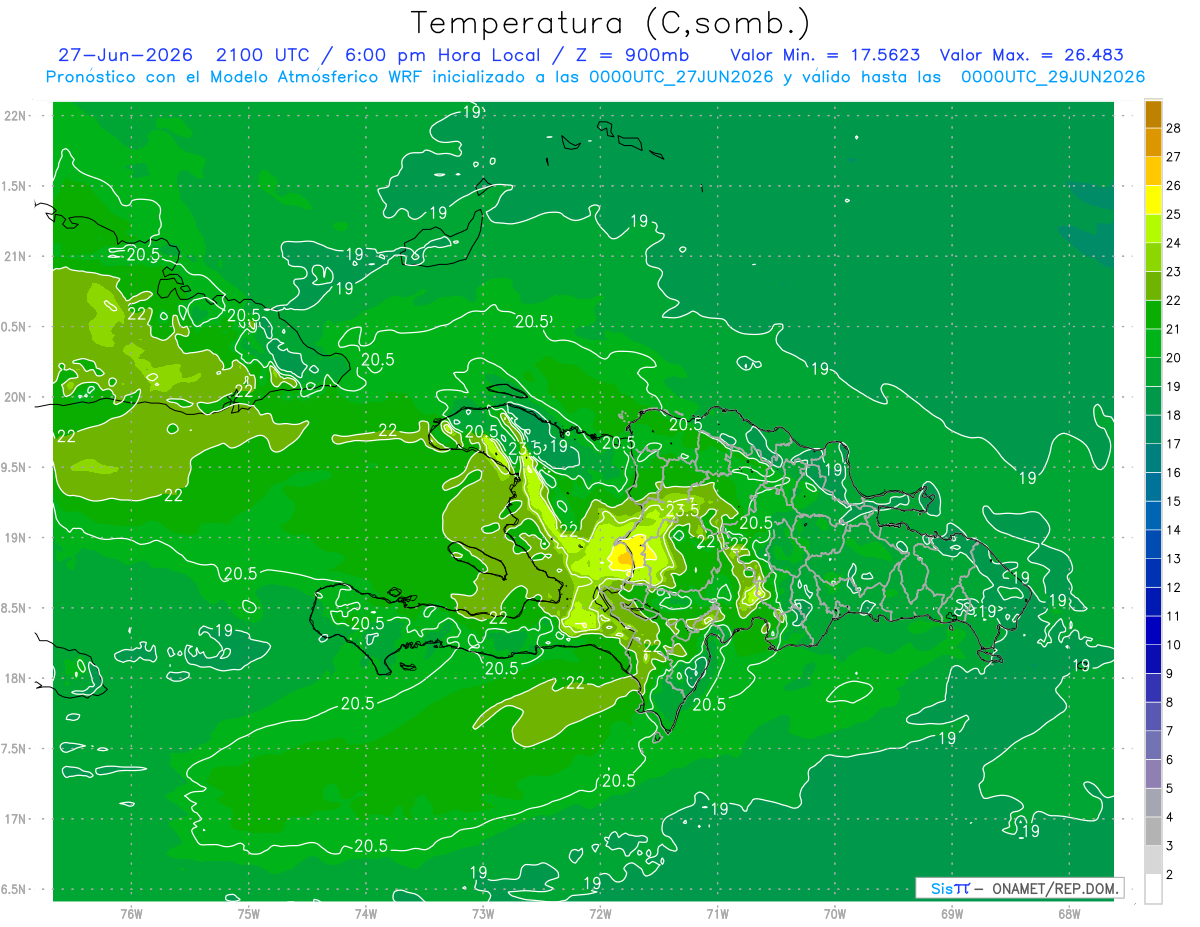Image resolution: width=1200 pixels, height=927 pixels.
Task: Click the 17N latitude axis label
Action: pos(17,819)
